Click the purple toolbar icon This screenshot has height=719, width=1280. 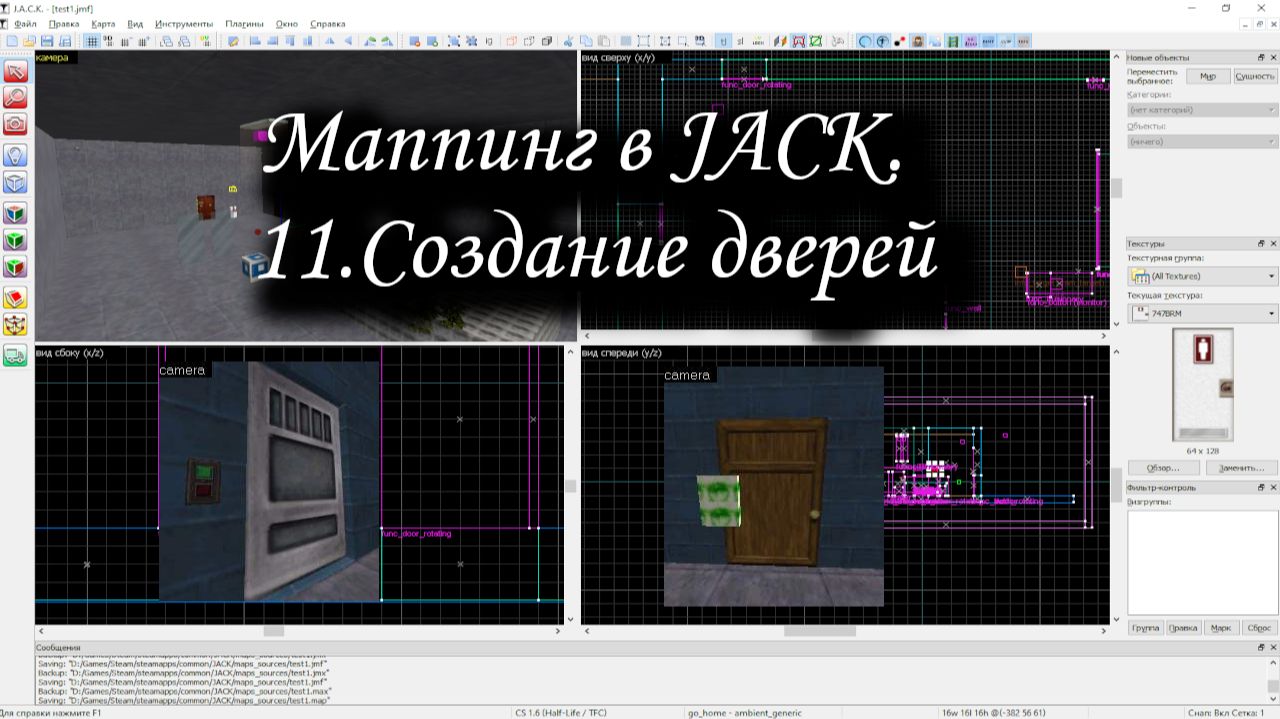tap(970, 41)
